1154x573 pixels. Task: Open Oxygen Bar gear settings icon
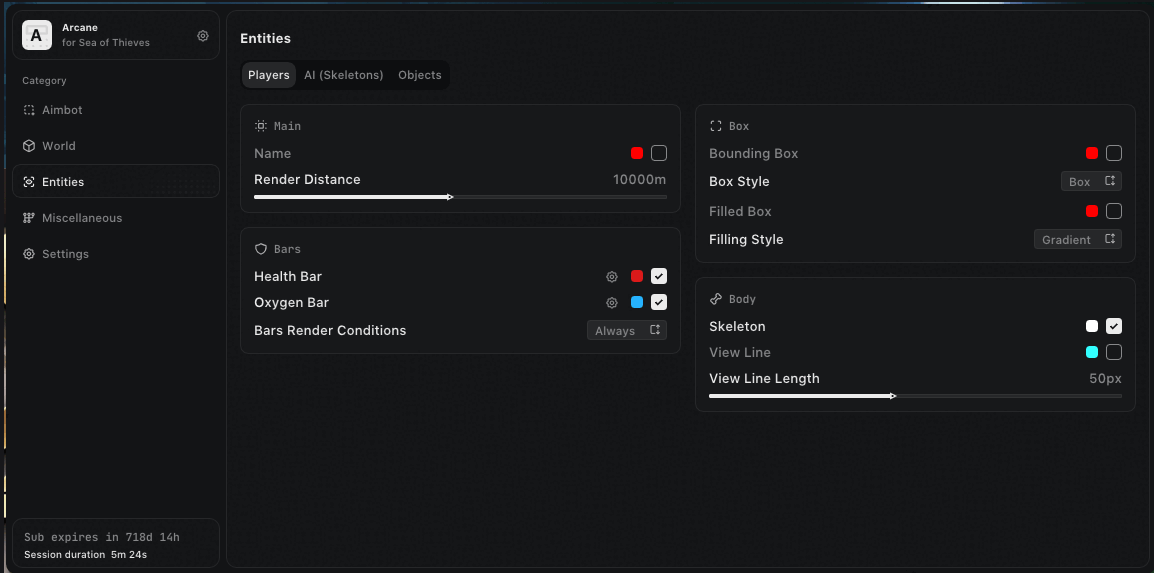612,303
